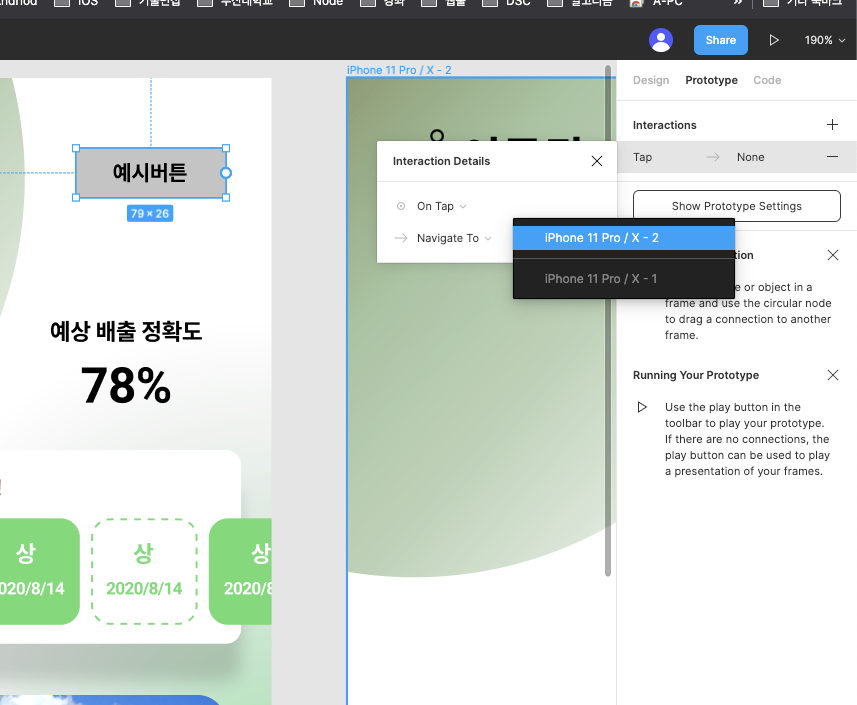
Task: Select the Tap None interaction row
Action: (737, 157)
